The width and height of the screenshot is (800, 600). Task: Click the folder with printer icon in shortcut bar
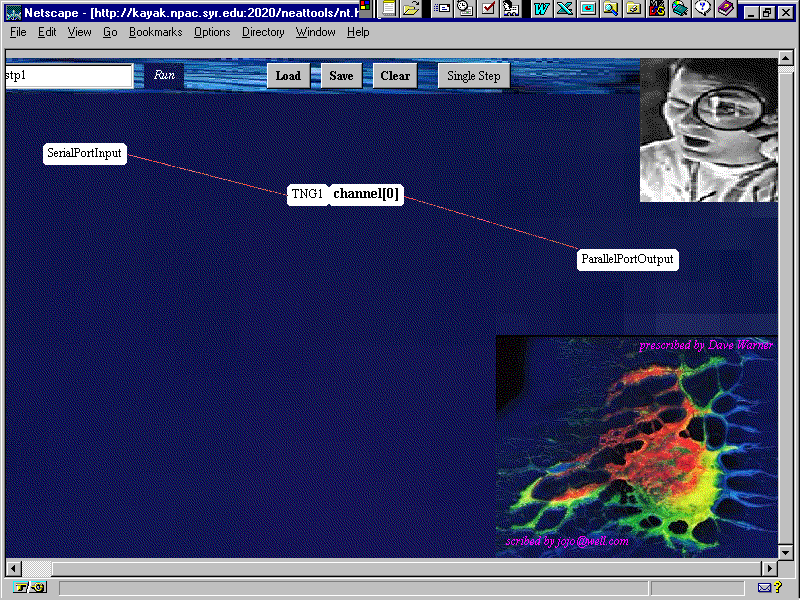click(633, 8)
